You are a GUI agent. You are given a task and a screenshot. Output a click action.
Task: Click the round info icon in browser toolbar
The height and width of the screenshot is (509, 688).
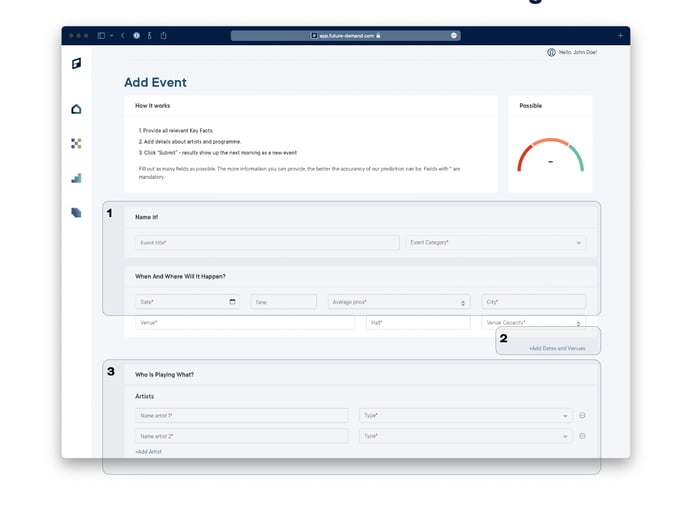click(x=136, y=36)
